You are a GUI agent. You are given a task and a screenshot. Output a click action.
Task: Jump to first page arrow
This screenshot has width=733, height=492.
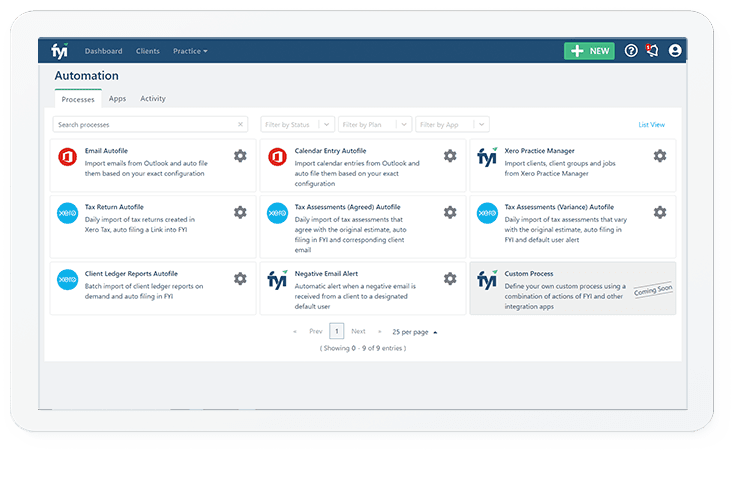point(295,332)
